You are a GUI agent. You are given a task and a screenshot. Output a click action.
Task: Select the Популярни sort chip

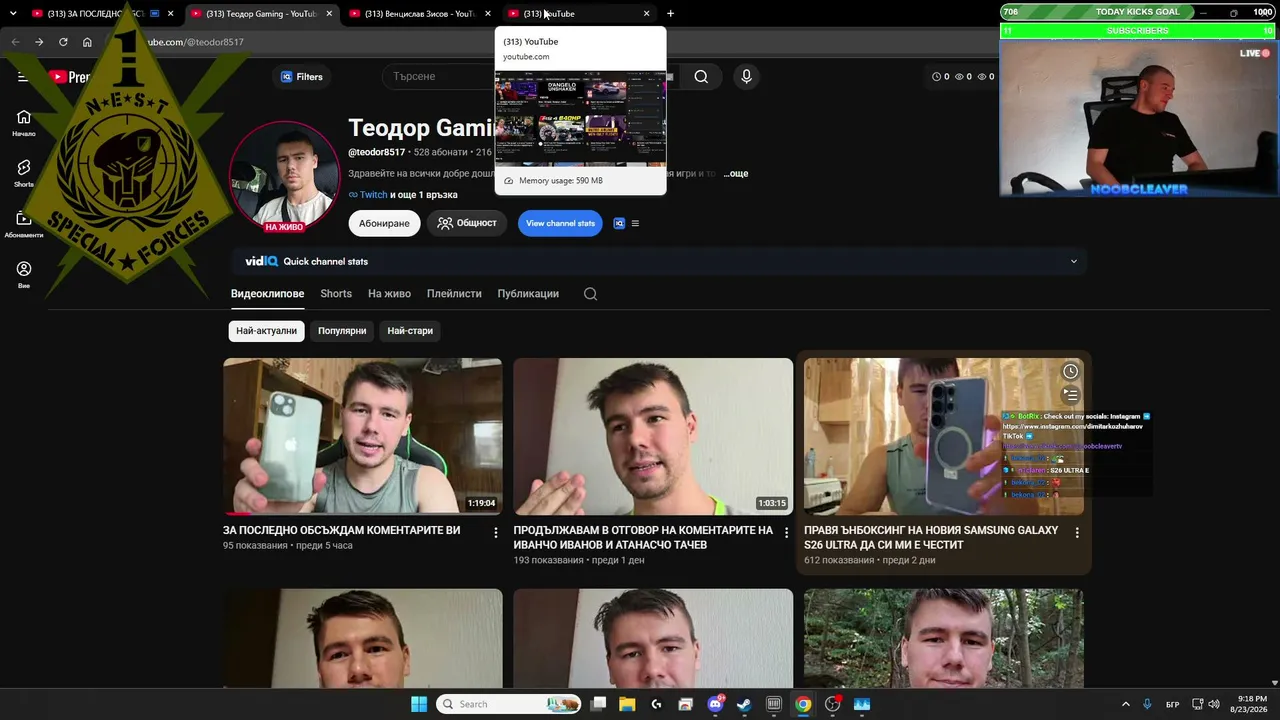(342, 331)
